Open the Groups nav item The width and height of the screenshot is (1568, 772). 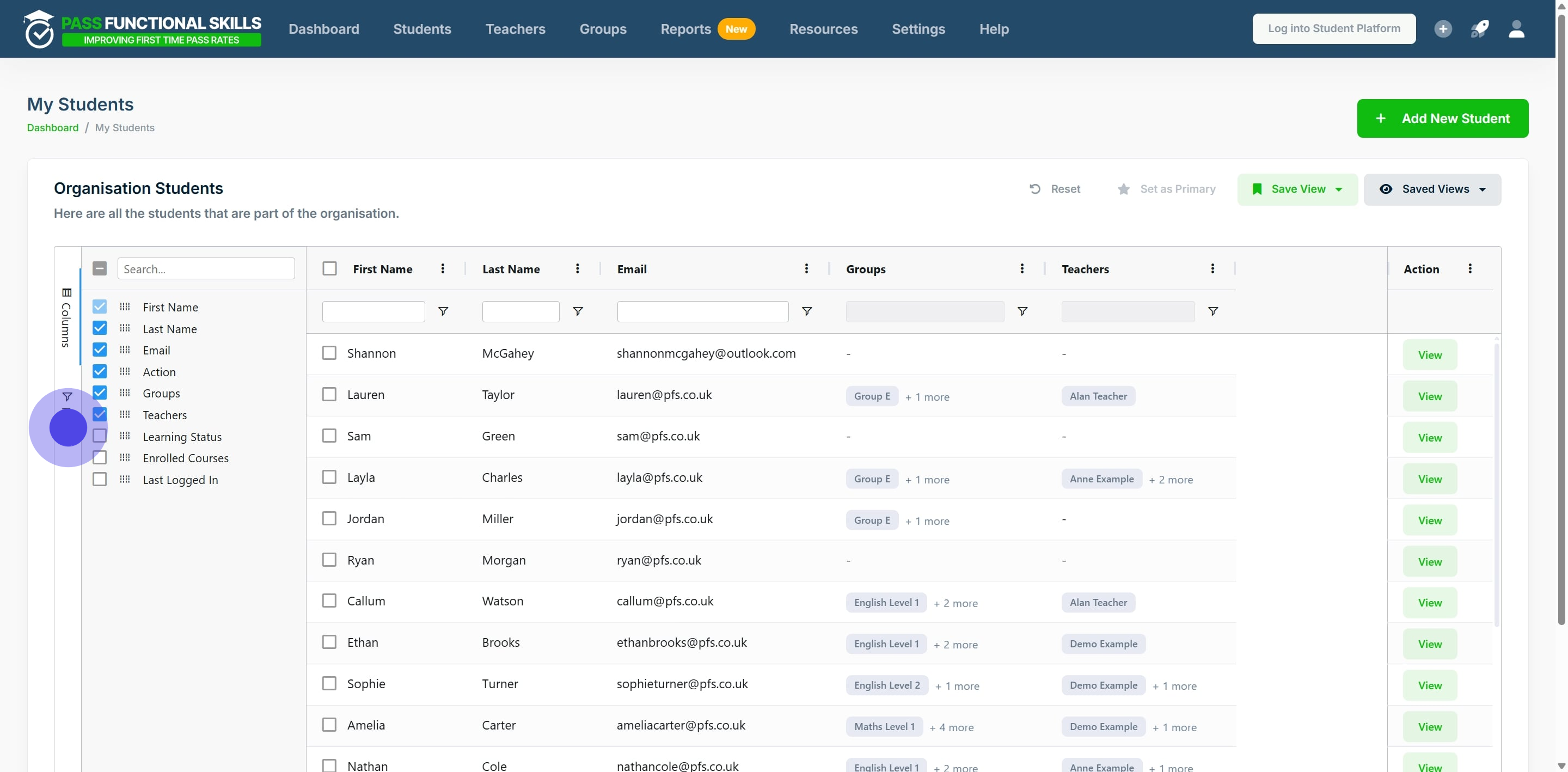click(x=603, y=29)
